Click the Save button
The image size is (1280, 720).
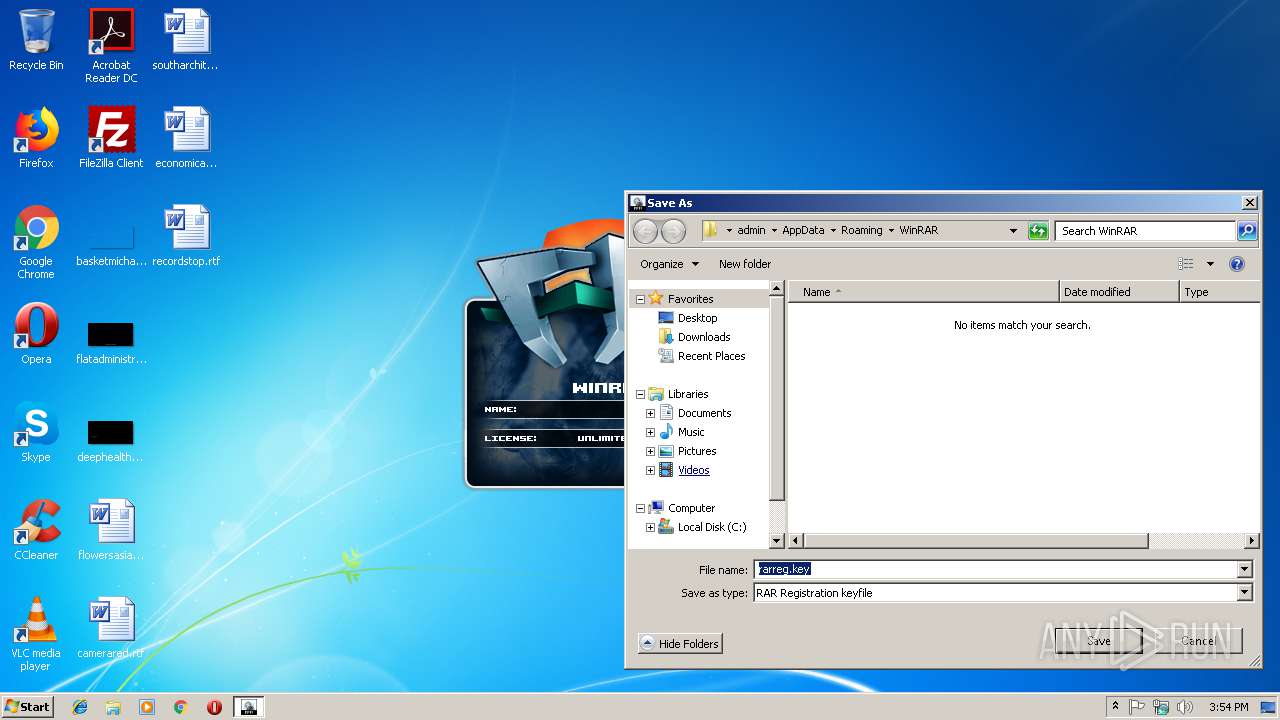tap(1098, 641)
